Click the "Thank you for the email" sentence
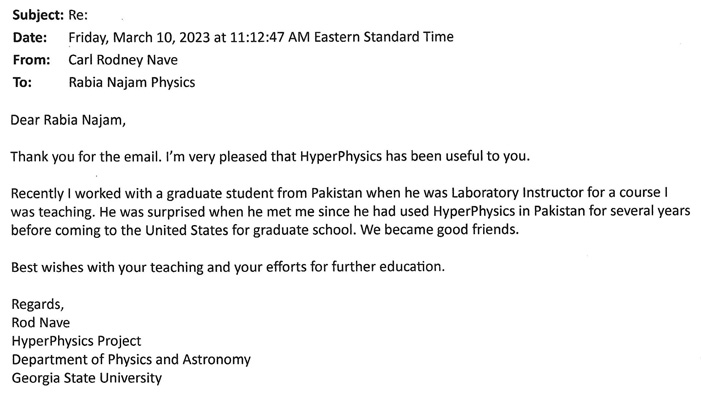Viewport: 701px width, 404px height. (85, 157)
